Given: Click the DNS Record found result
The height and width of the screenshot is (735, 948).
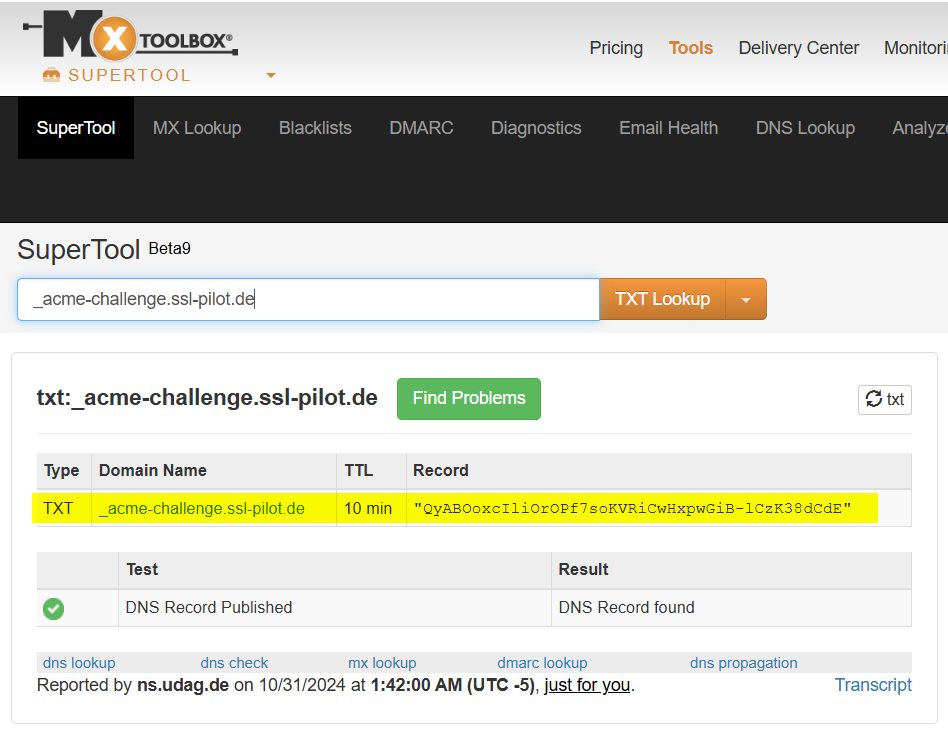Looking at the screenshot, I should [x=626, y=607].
